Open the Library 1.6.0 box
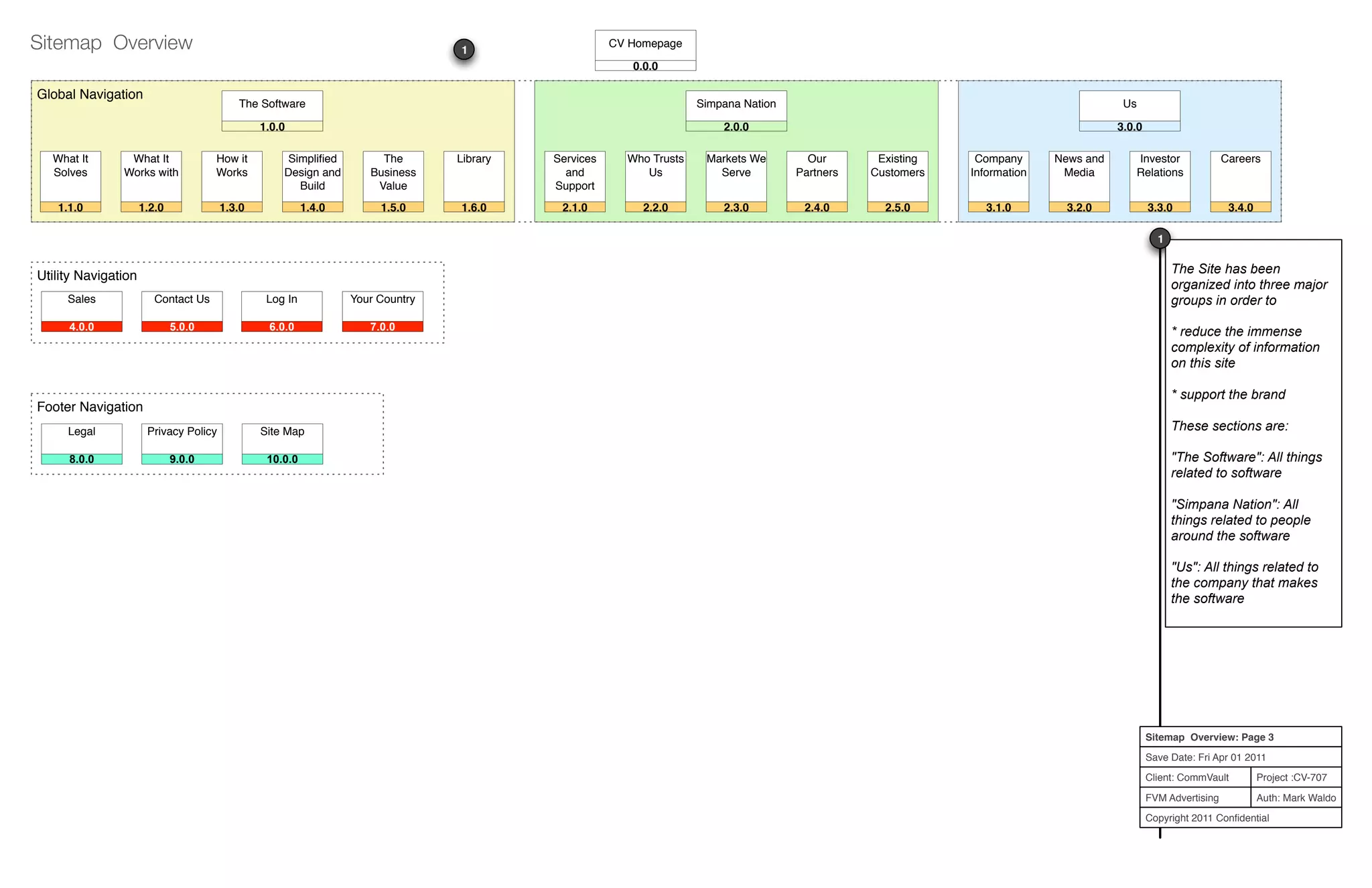The height and width of the screenshot is (888, 1372). 474,182
